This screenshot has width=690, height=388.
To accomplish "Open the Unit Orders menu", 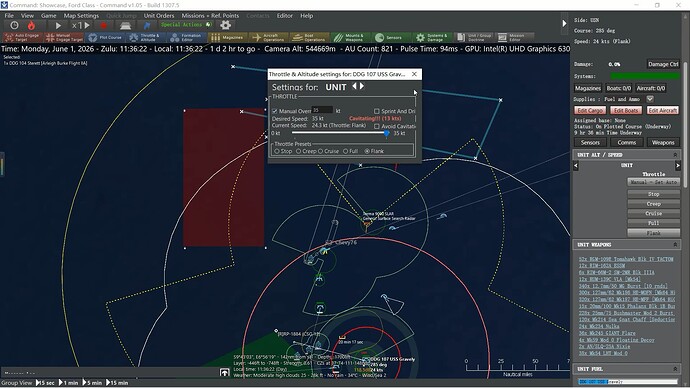I will point(159,16).
